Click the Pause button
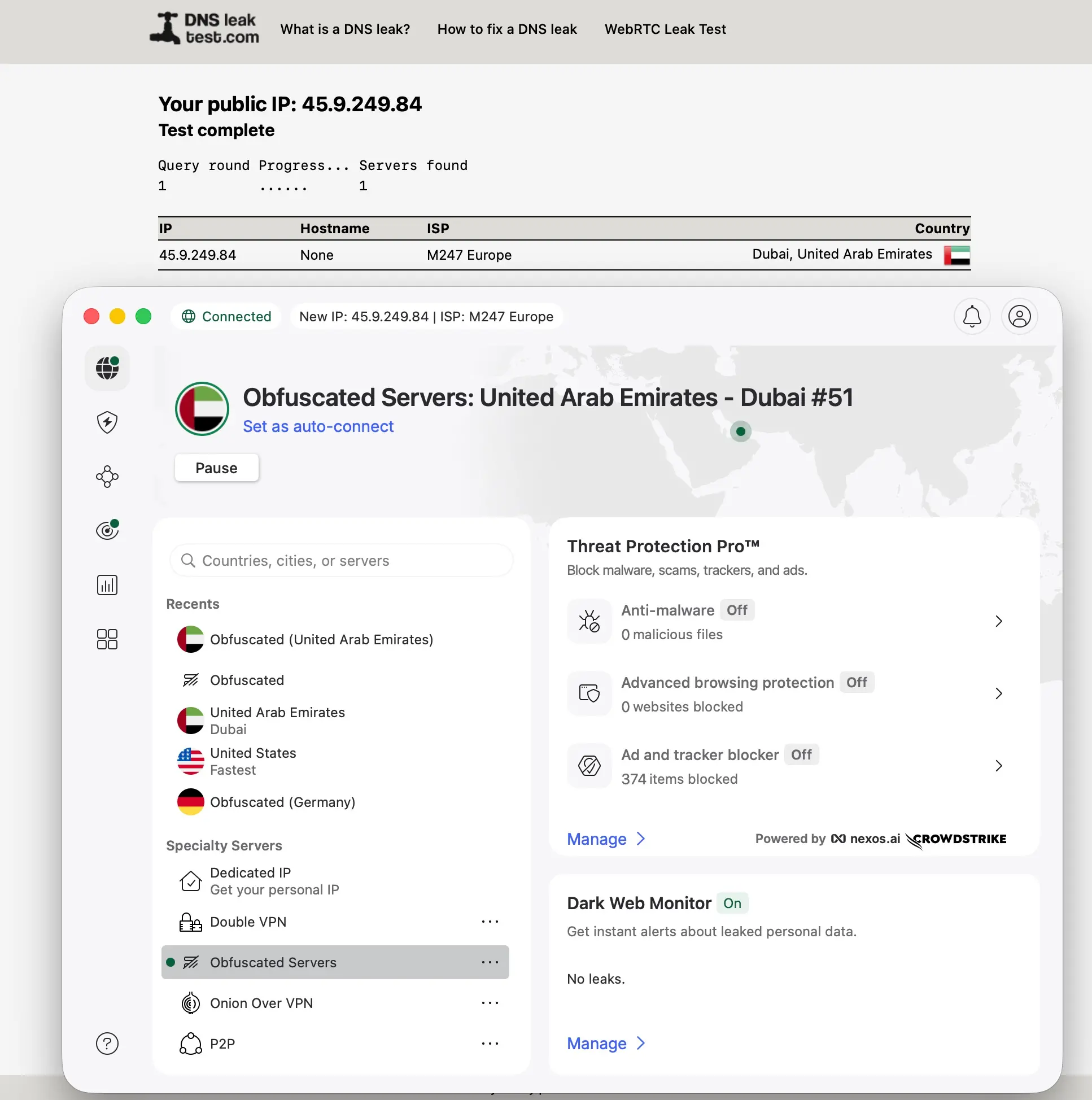This screenshot has height=1100, width=1092. pyautogui.click(x=216, y=468)
